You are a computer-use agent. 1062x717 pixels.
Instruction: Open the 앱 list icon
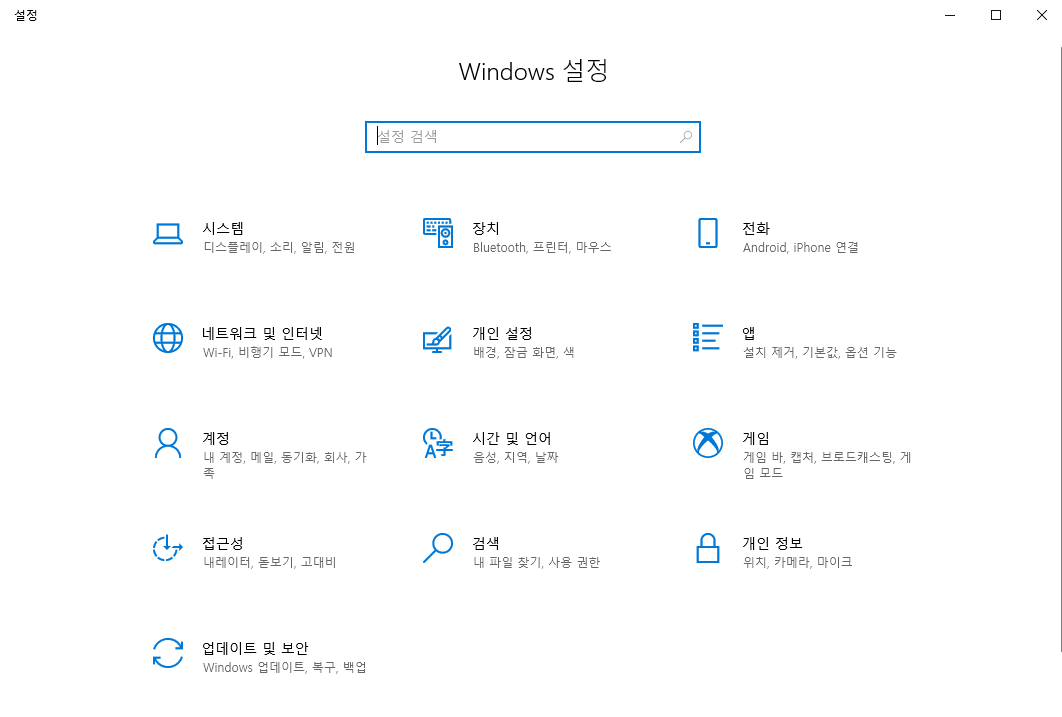[708, 337]
